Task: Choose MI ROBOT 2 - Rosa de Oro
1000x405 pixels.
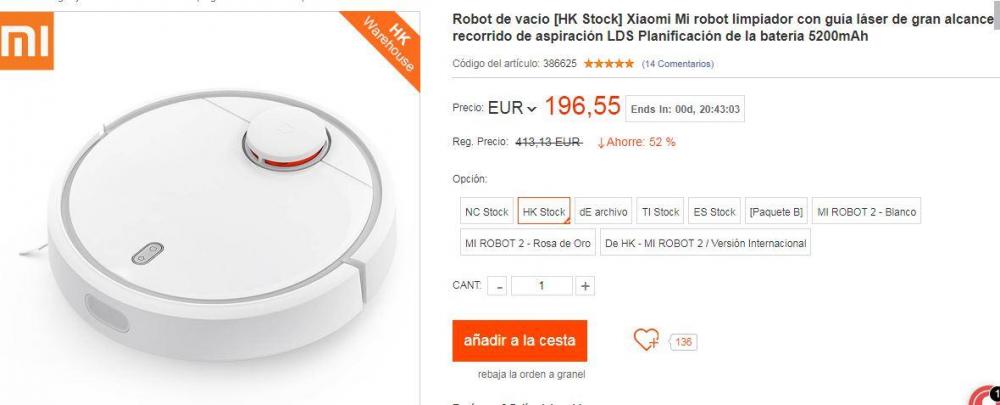Action: click(x=528, y=243)
